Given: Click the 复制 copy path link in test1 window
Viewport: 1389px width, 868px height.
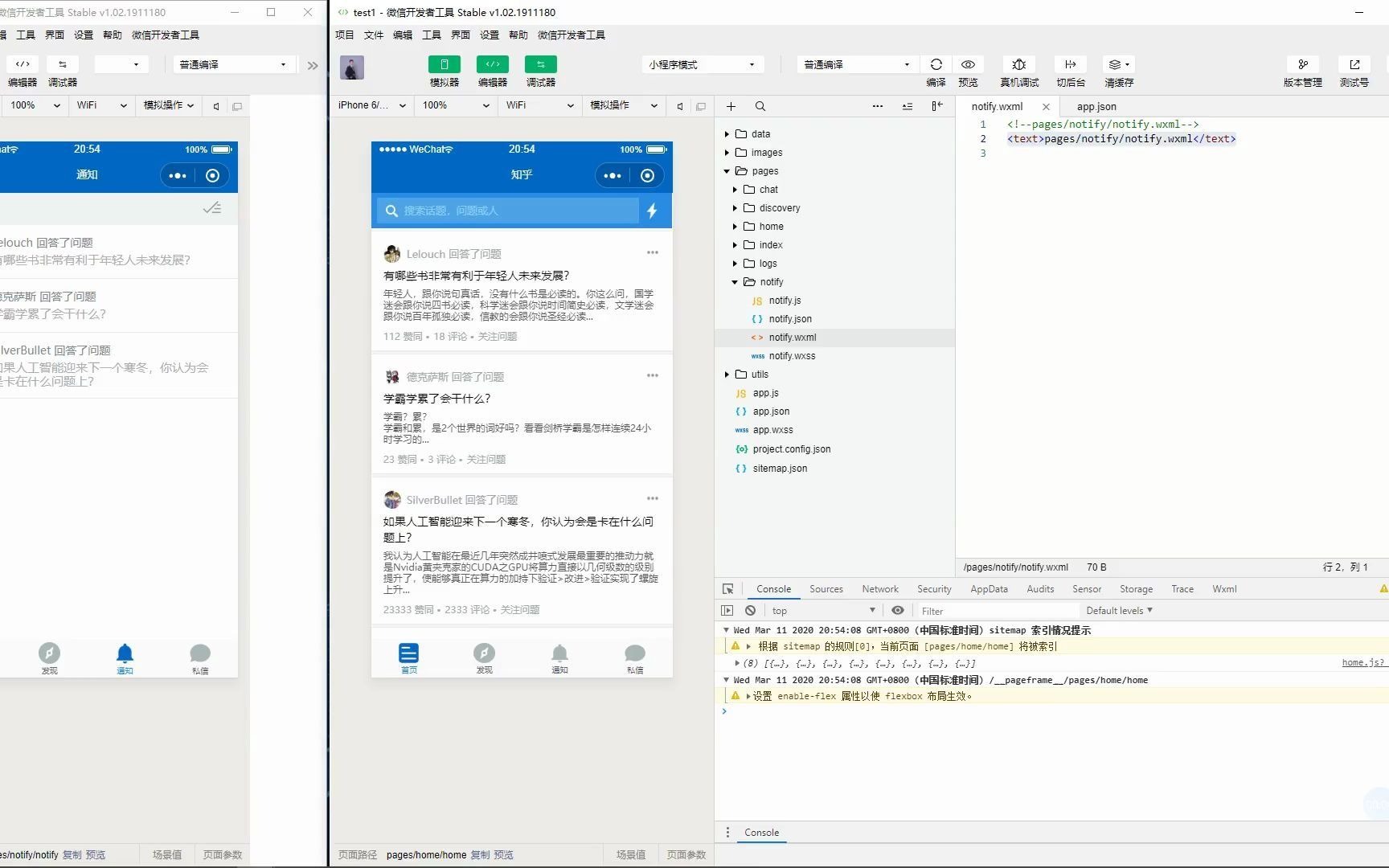Looking at the screenshot, I should [479, 855].
